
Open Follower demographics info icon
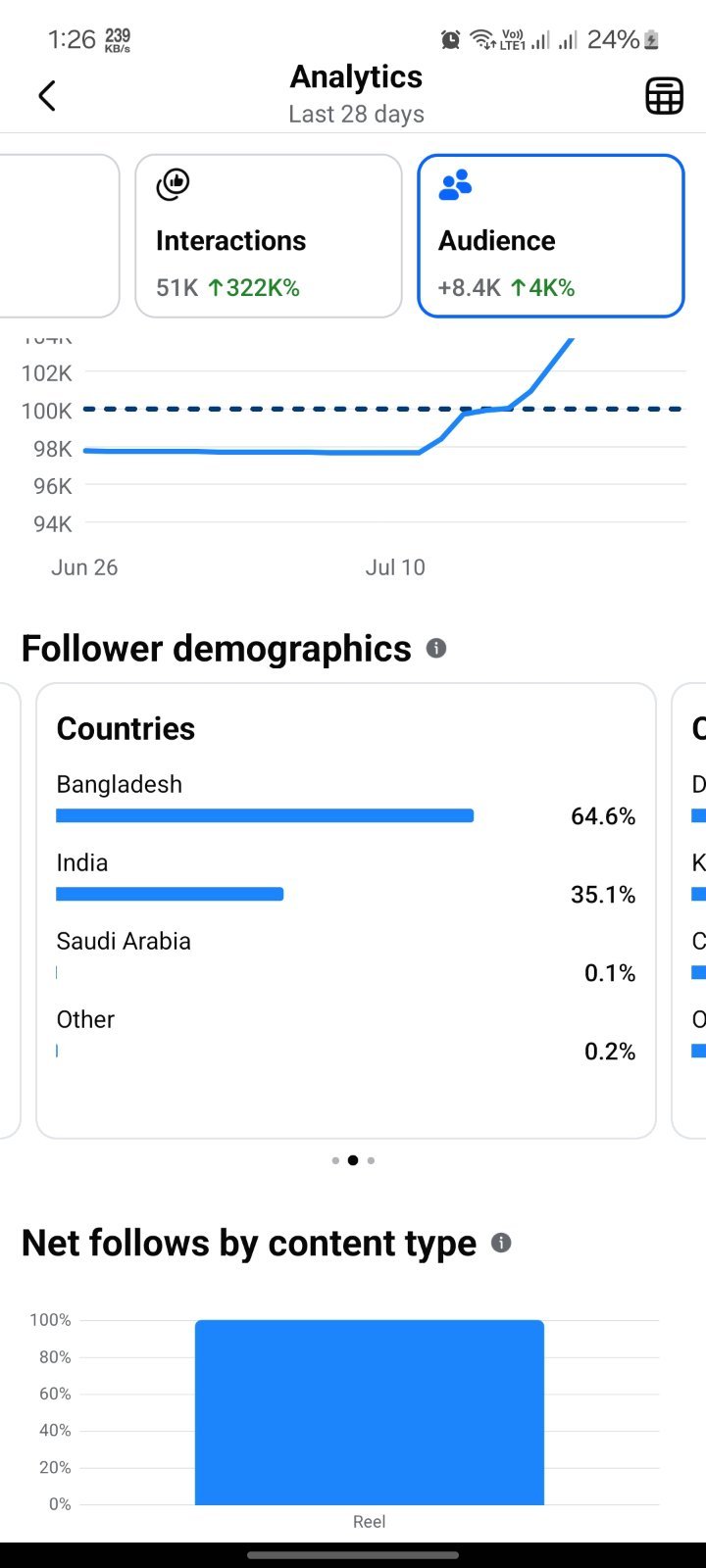pos(436,648)
